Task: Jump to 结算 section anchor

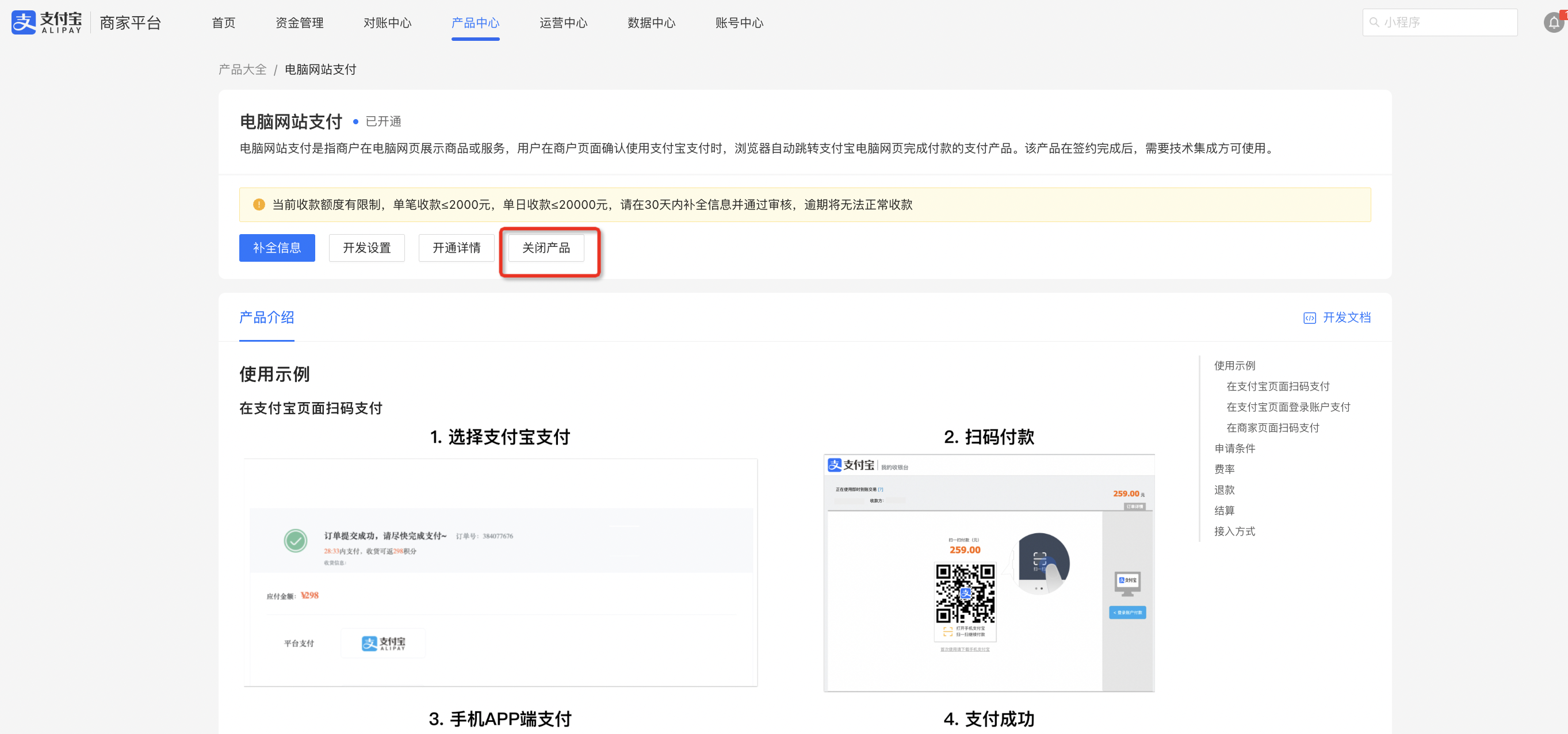Action: point(1224,511)
